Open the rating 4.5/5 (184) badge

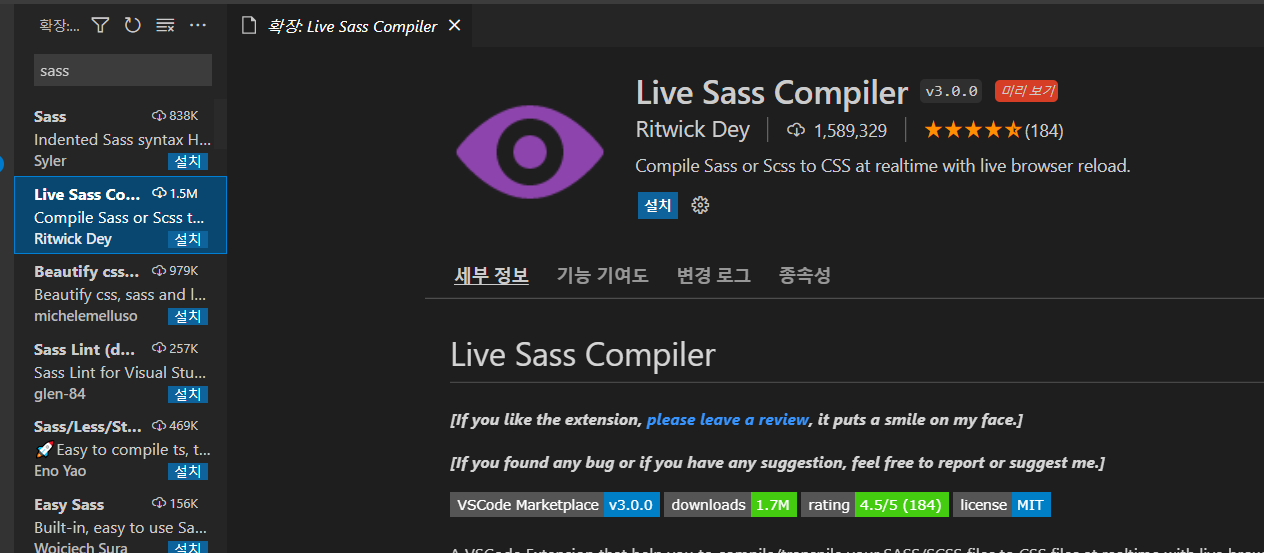click(x=875, y=505)
